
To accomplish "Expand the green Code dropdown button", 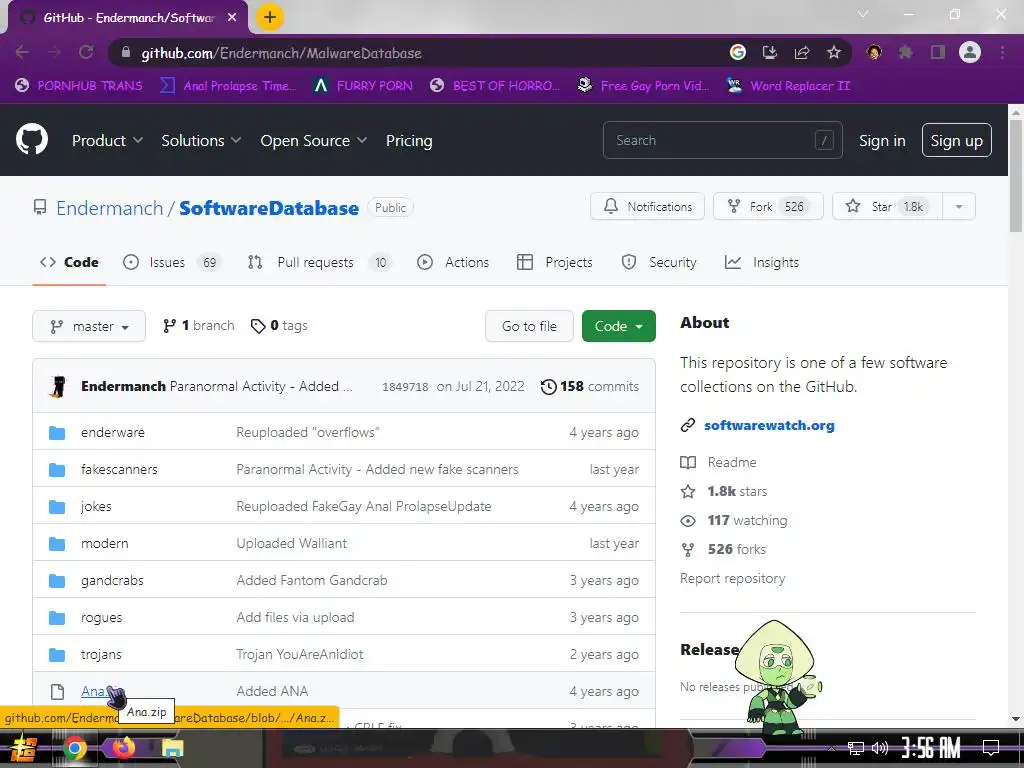I will click(x=618, y=326).
